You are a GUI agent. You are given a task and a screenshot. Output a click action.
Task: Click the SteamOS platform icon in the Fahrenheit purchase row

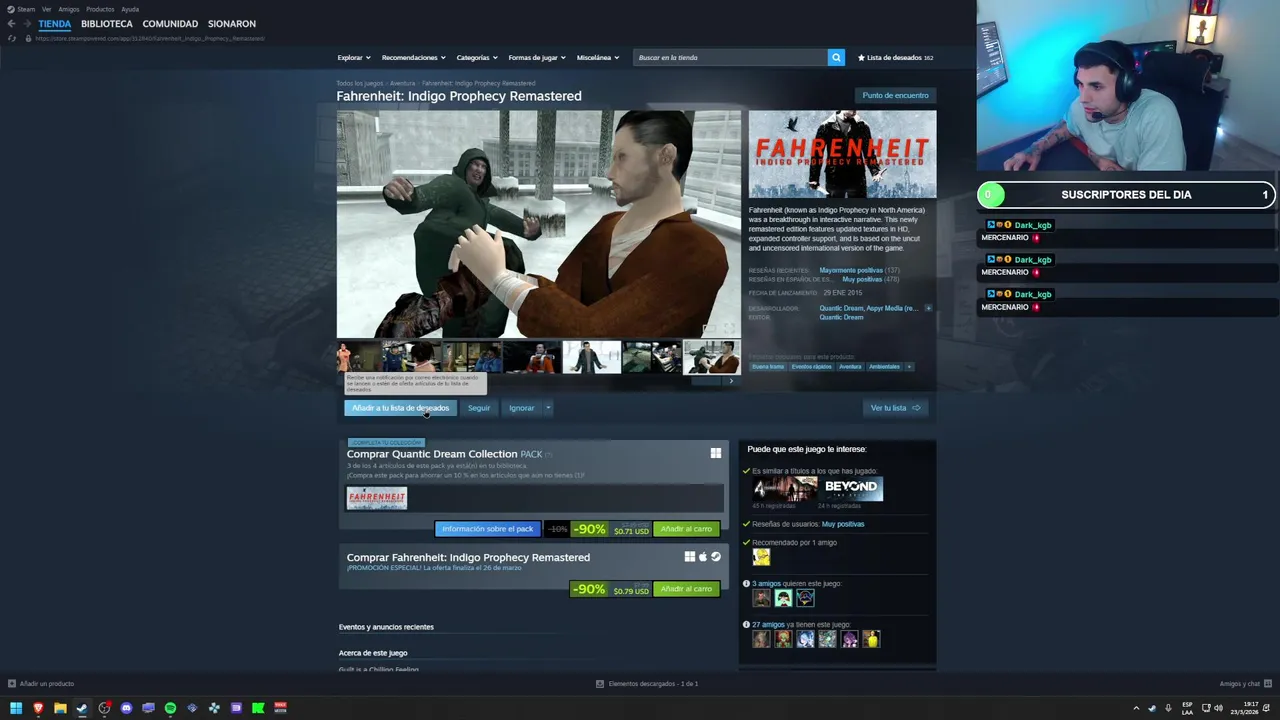[716, 557]
